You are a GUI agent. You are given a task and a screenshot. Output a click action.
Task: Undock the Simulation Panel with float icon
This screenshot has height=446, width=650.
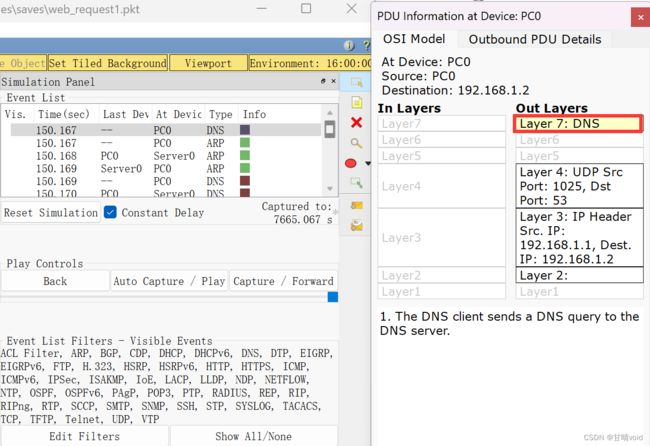[323, 81]
